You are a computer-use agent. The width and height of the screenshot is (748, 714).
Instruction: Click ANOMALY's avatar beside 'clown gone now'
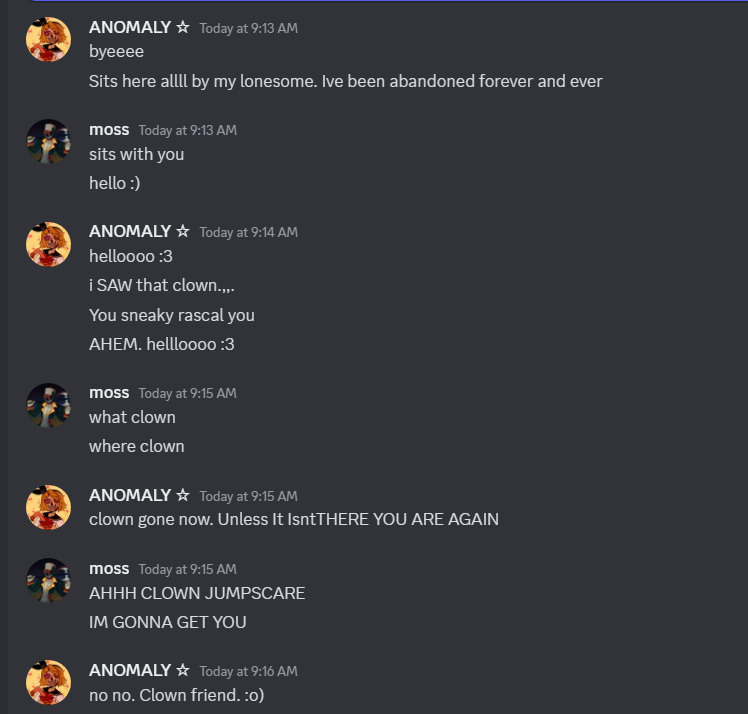48,507
